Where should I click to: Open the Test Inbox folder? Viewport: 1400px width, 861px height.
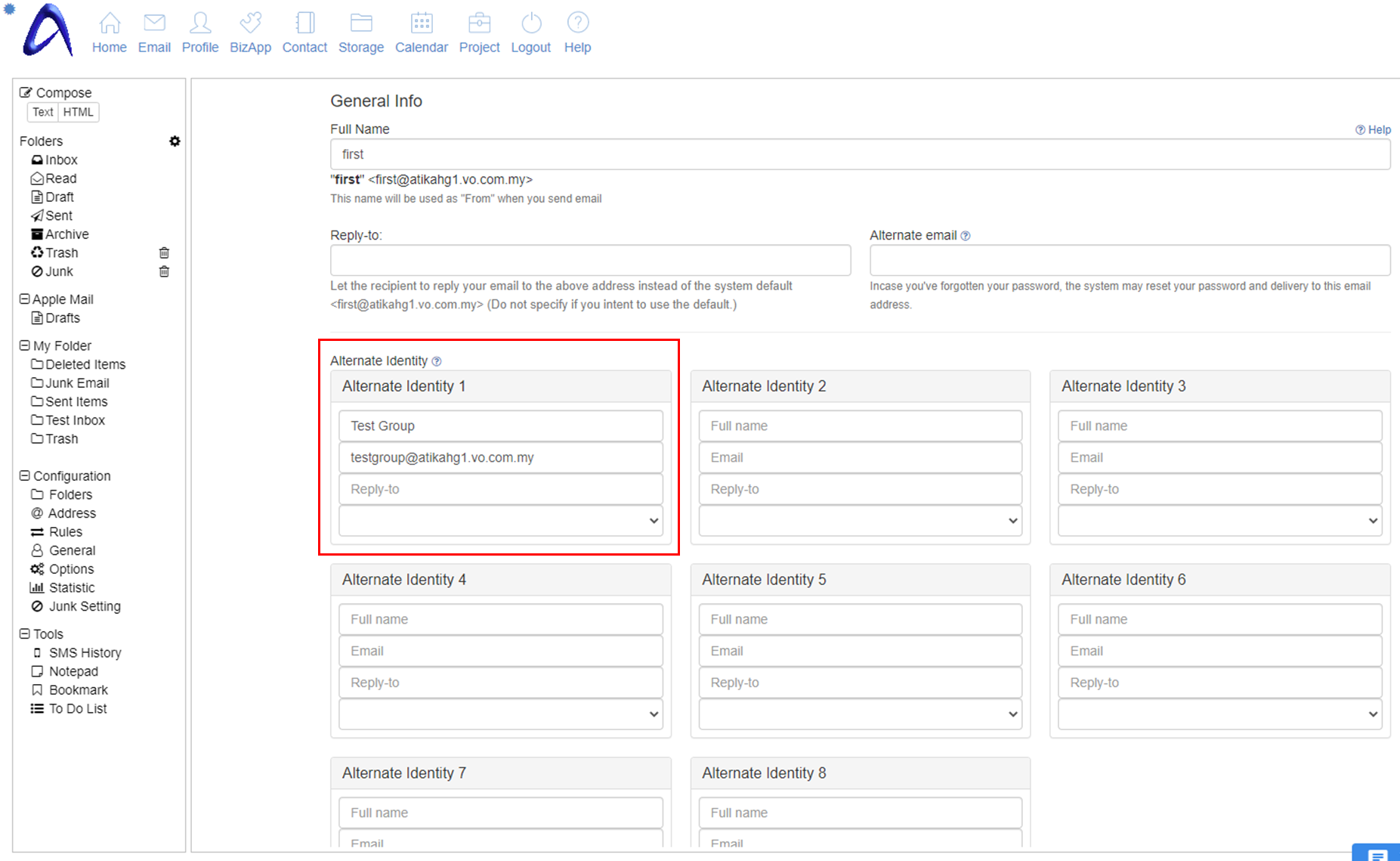pyautogui.click(x=68, y=420)
